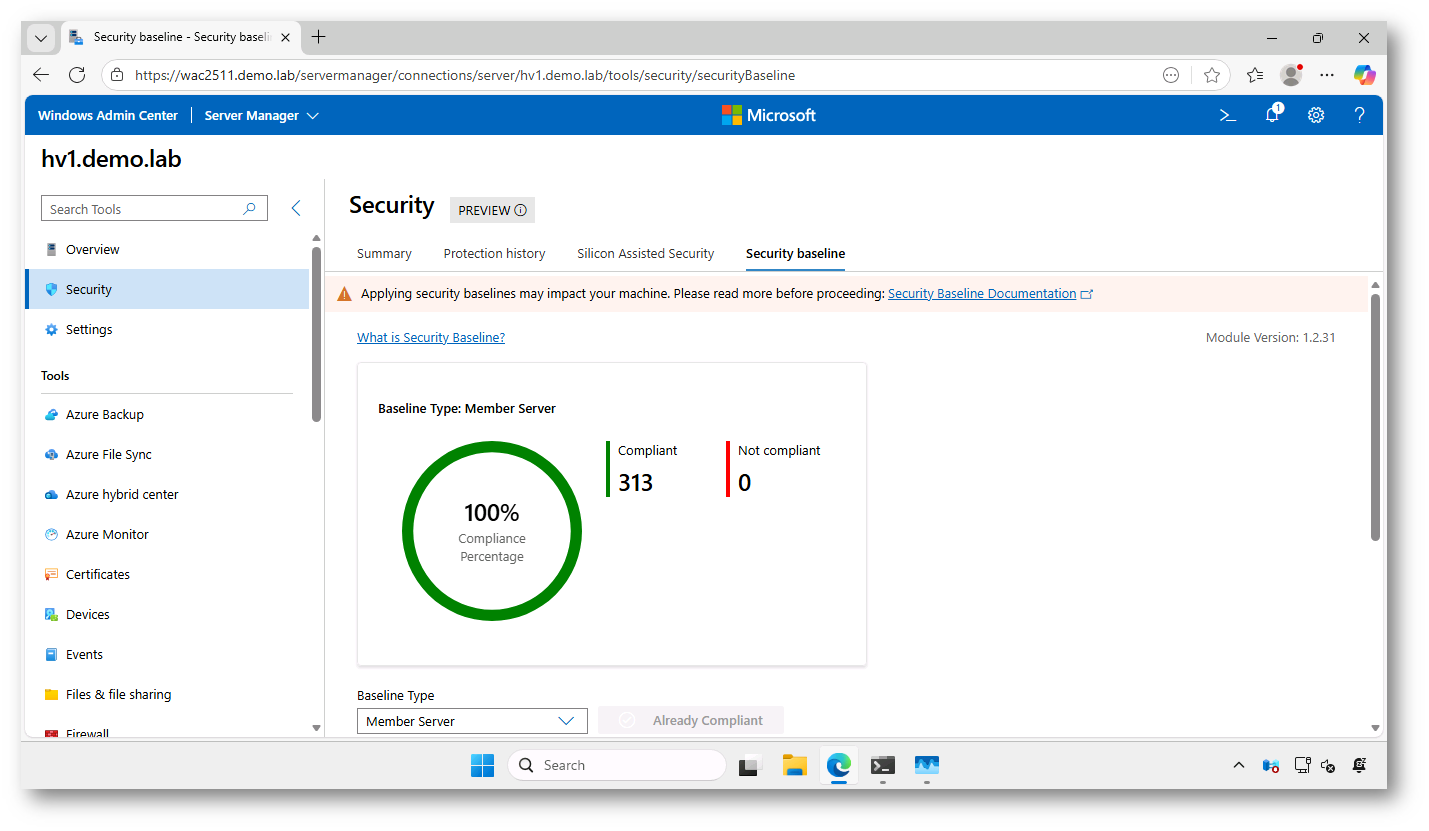This screenshot has width=1429, height=831.
Task: Open Task View on the taskbar
Action: pyautogui.click(x=751, y=766)
